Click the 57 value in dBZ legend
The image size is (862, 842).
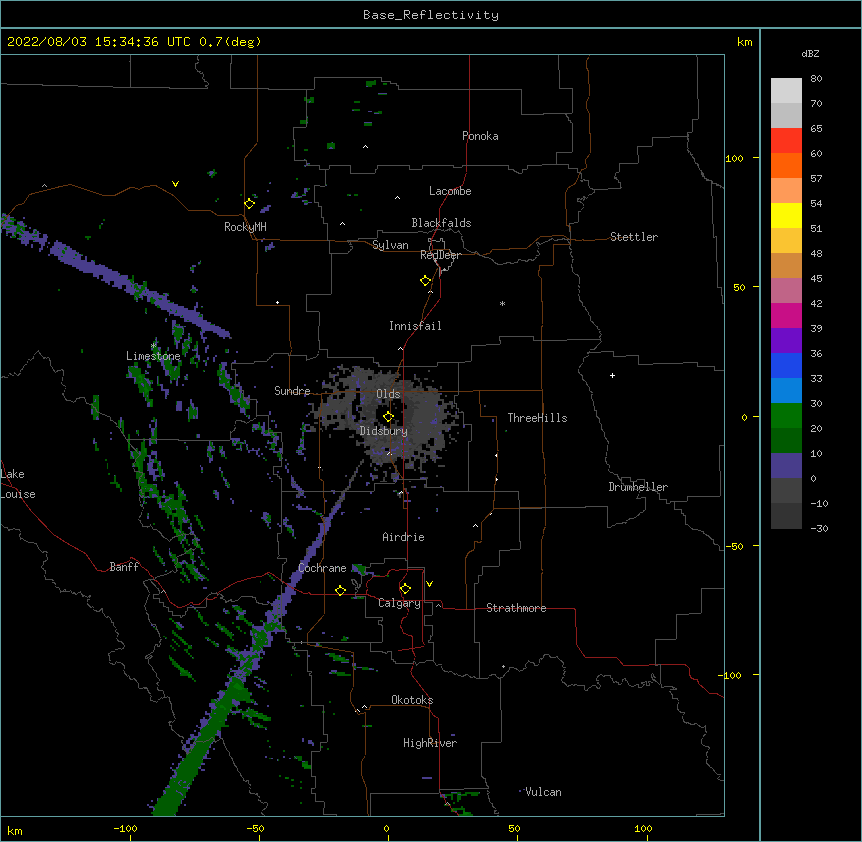[816, 179]
